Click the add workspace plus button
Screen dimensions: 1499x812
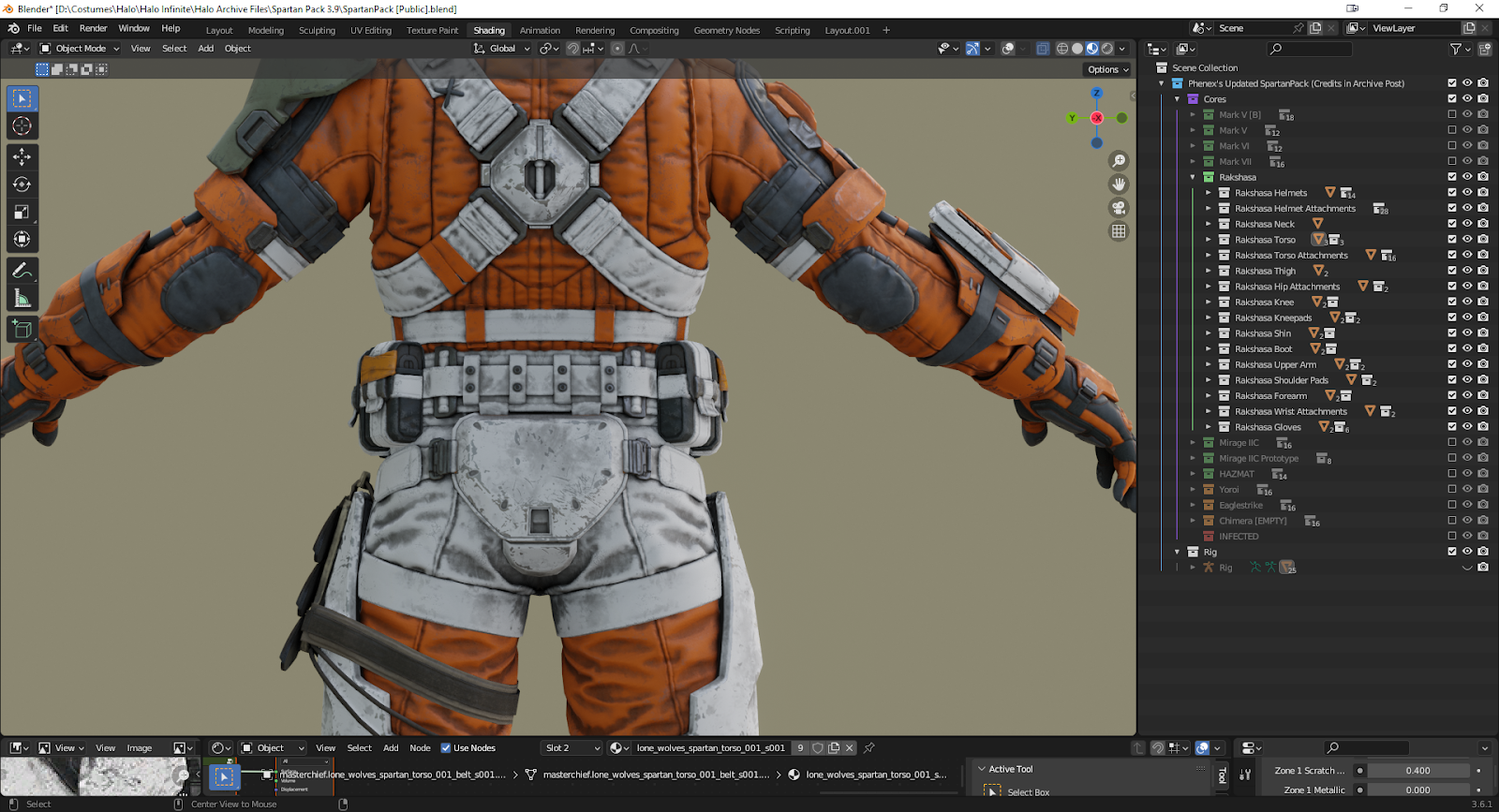point(886,30)
